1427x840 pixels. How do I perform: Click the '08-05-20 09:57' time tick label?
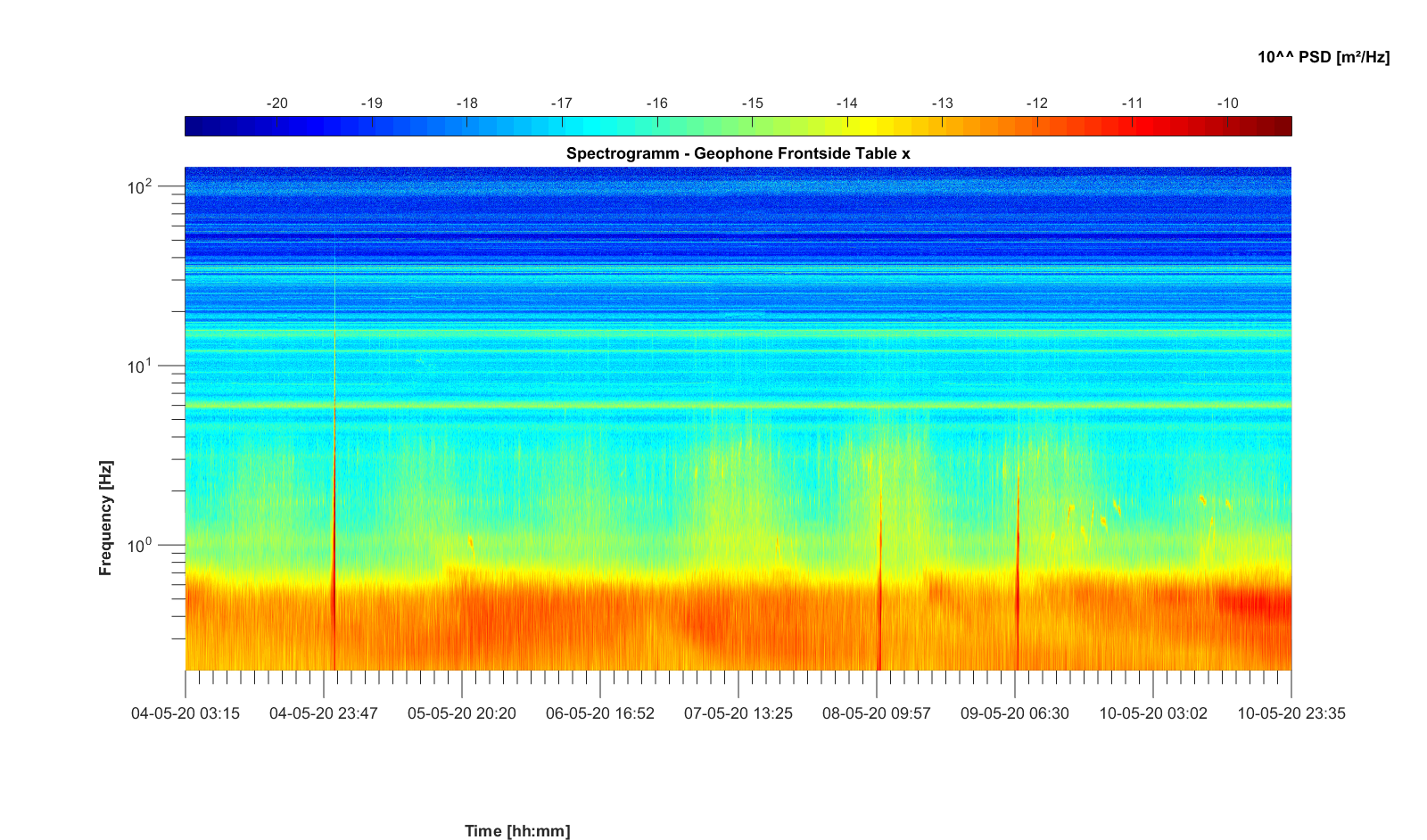point(877,713)
